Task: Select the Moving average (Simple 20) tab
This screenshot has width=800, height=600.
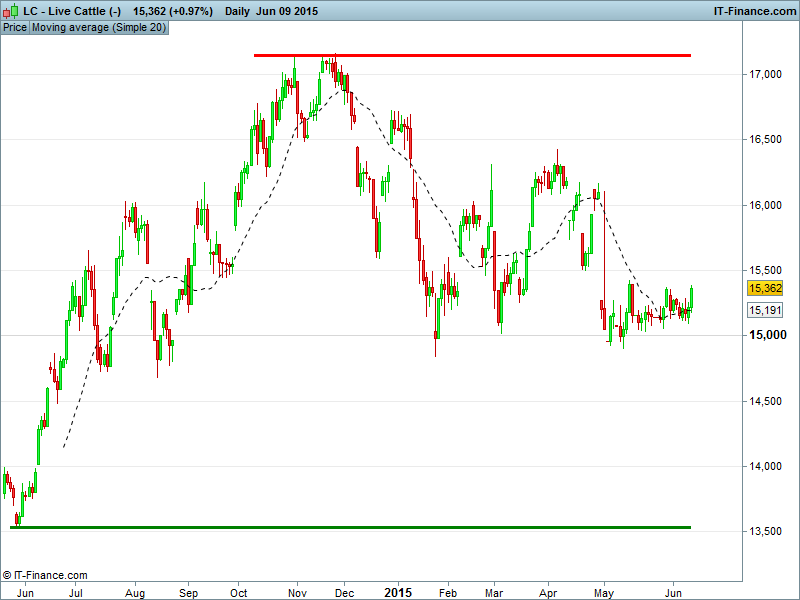Action: click(x=99, y=28)
